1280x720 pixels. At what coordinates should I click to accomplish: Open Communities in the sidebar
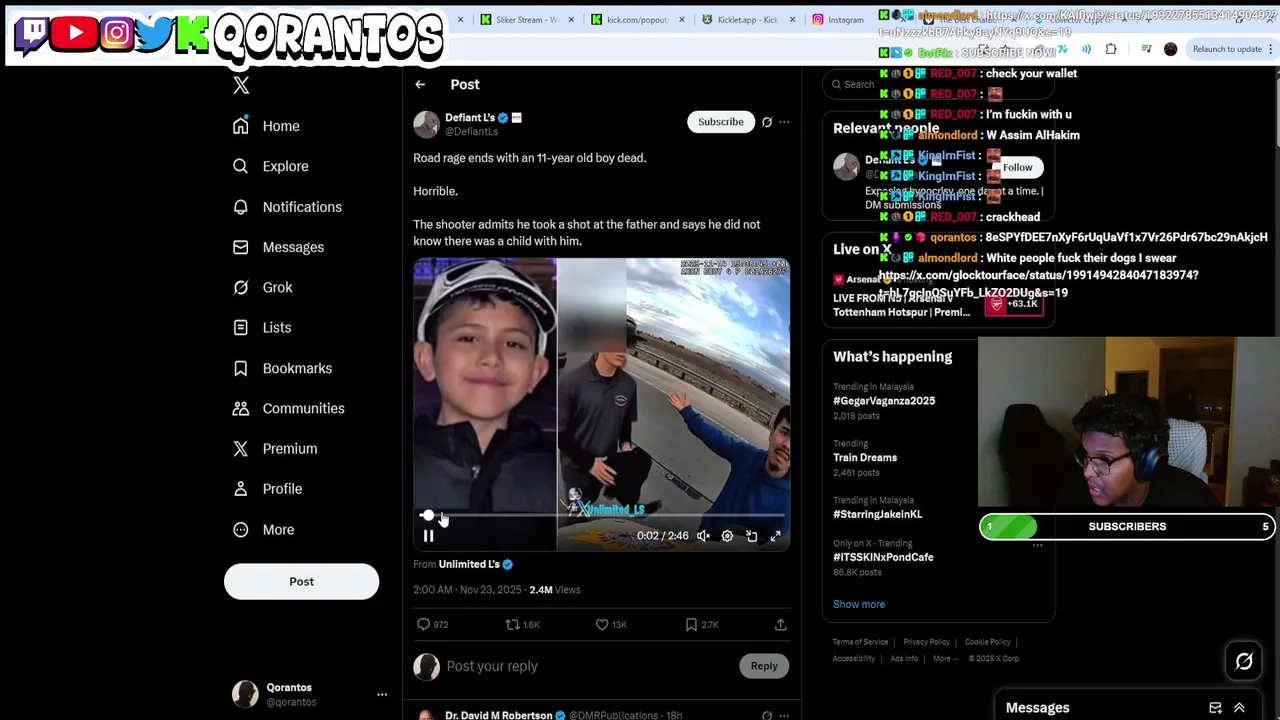click(288, 408)
